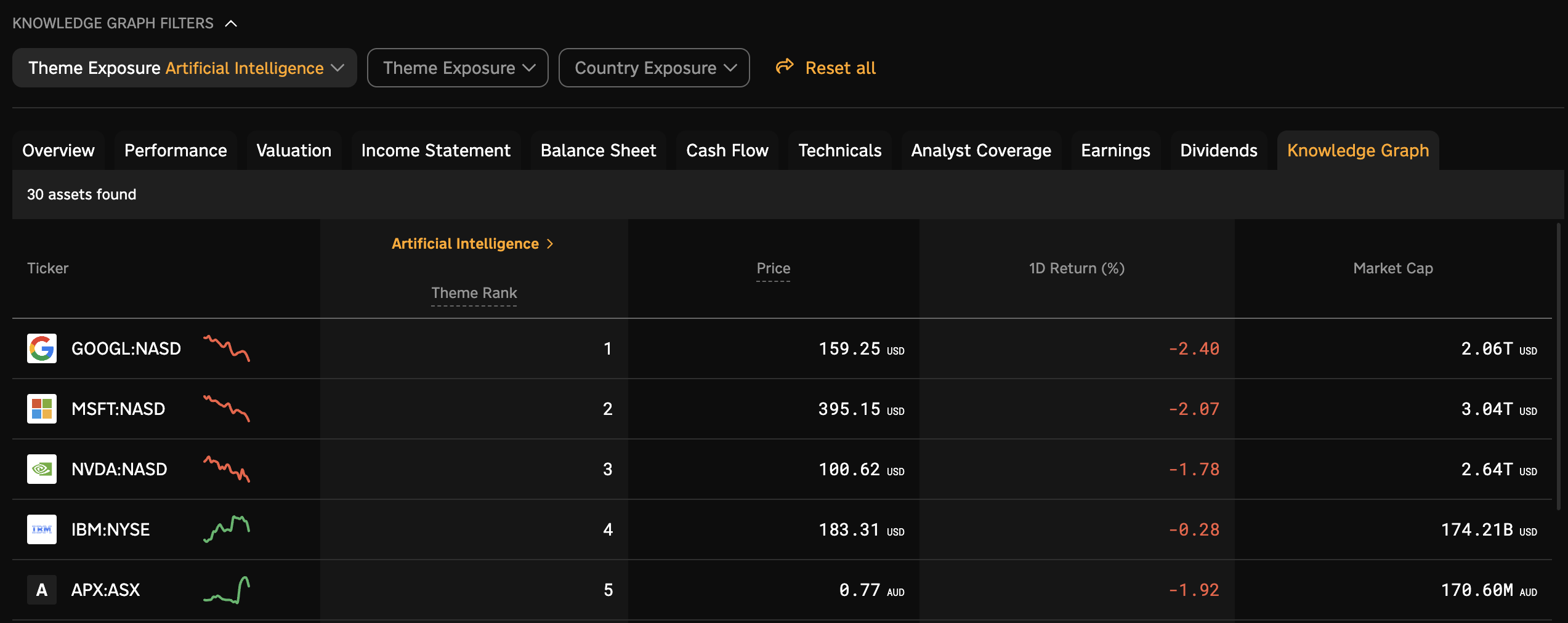The width and height of the screenshot is (1568, 623).
Task: Collapse the Knowledge Graph Filters section
Action: 232,23
